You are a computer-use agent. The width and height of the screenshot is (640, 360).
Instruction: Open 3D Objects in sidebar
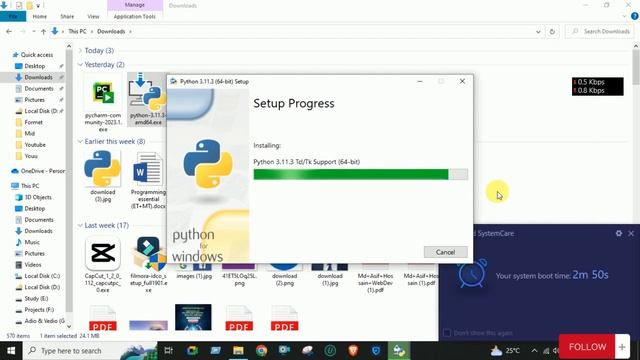coord(38,197)
